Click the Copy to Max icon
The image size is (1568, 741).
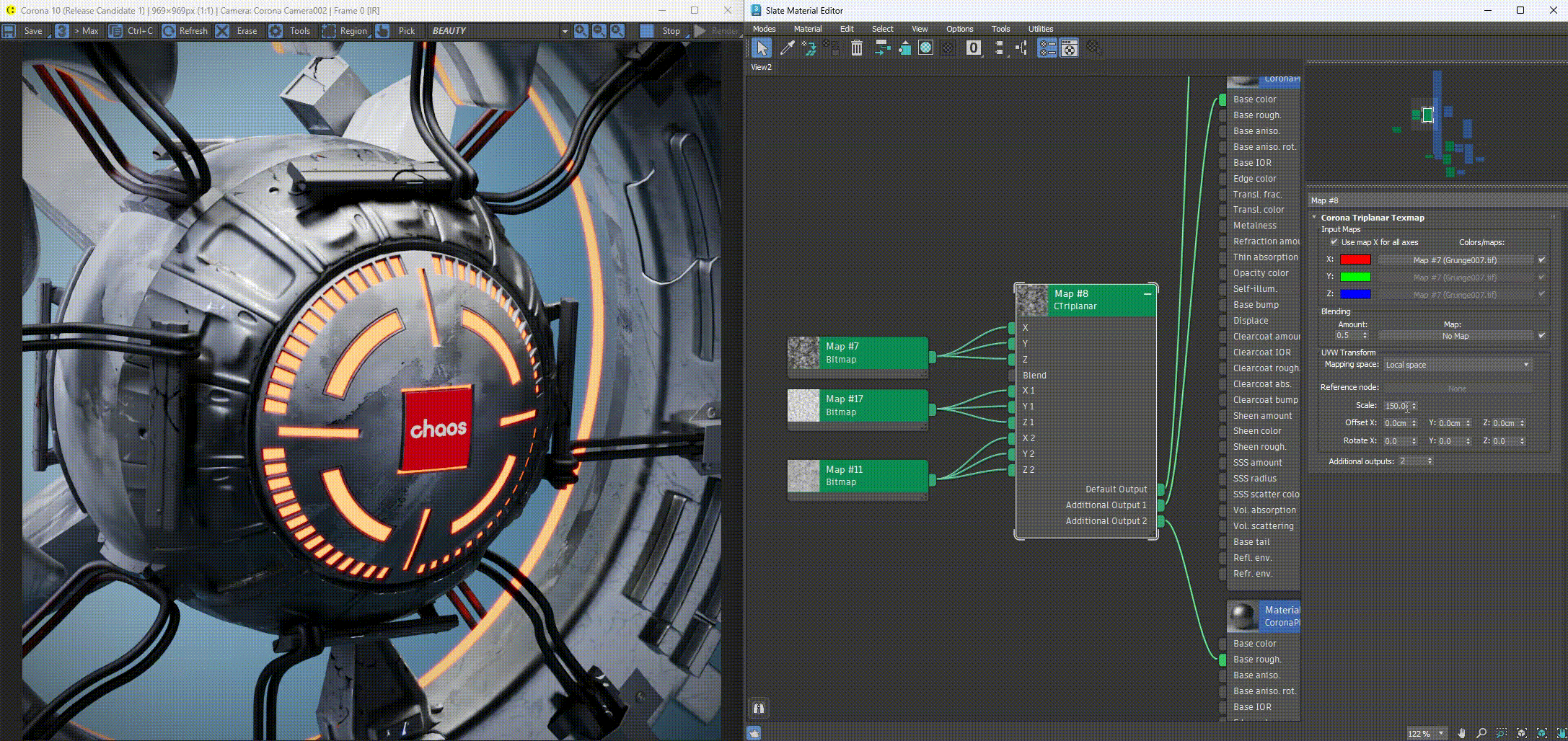tap(63, 31)
